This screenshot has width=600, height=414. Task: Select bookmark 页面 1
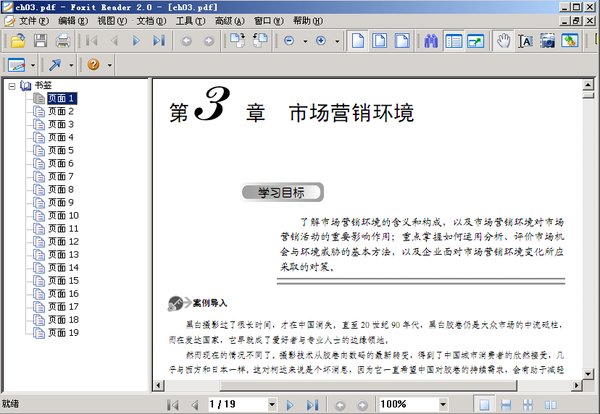click(62, 98)
